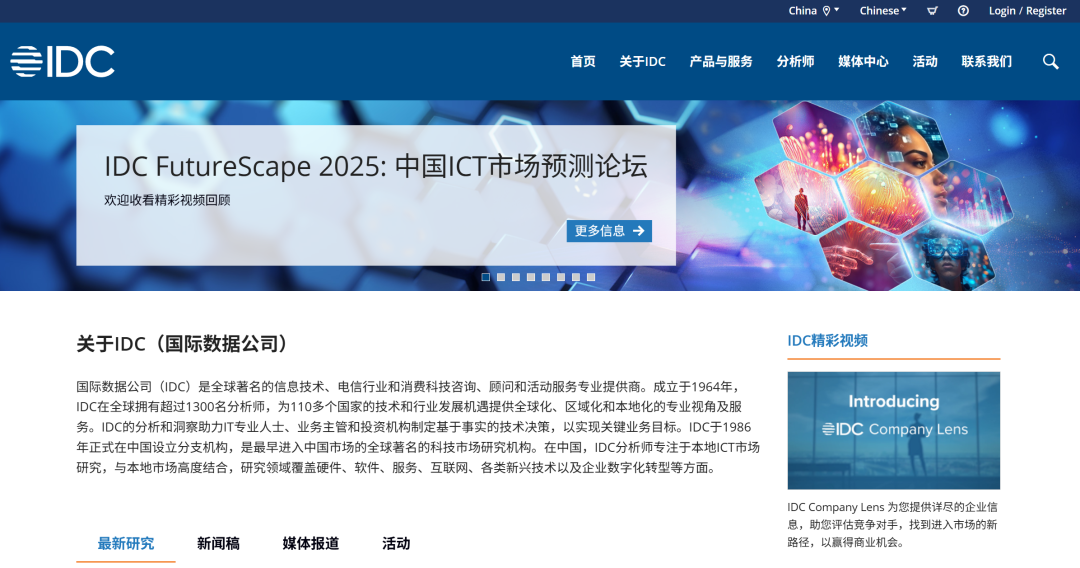The height and width of the screenshot is (568, 1080).
Task: Go to 首页 menu item
Action: point(583,61)
